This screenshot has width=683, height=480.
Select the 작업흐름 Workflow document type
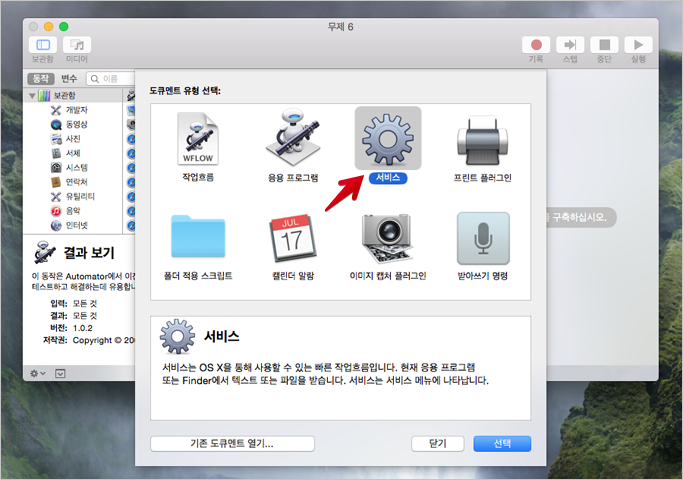pos(198,139)
